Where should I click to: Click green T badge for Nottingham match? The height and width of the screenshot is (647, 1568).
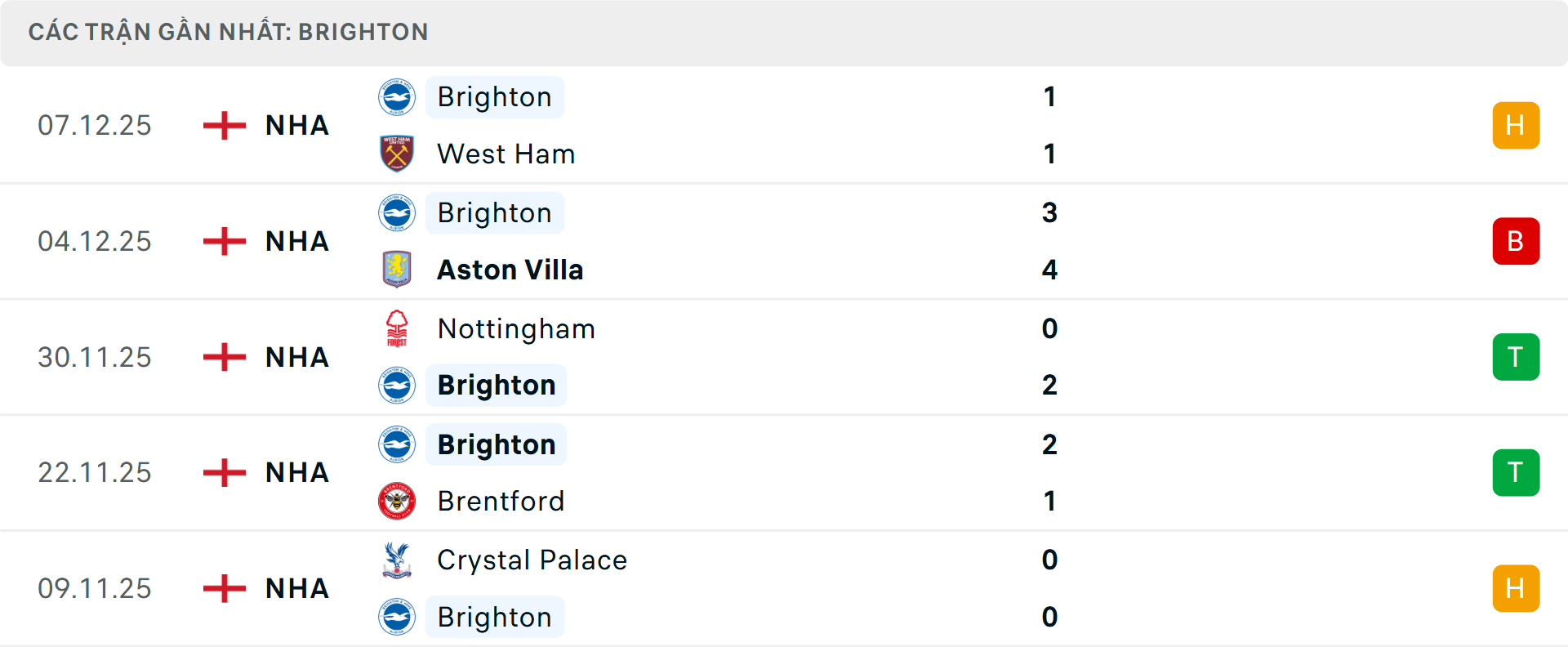[x=1516, y=357]
